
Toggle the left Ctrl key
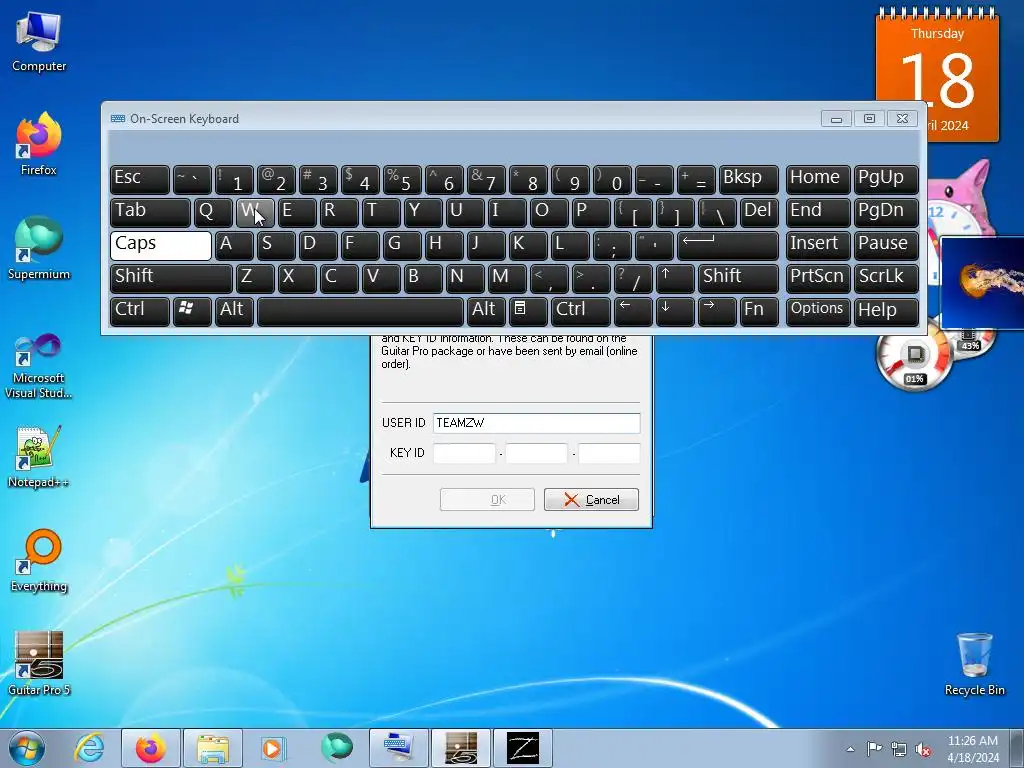pos(140,311)
